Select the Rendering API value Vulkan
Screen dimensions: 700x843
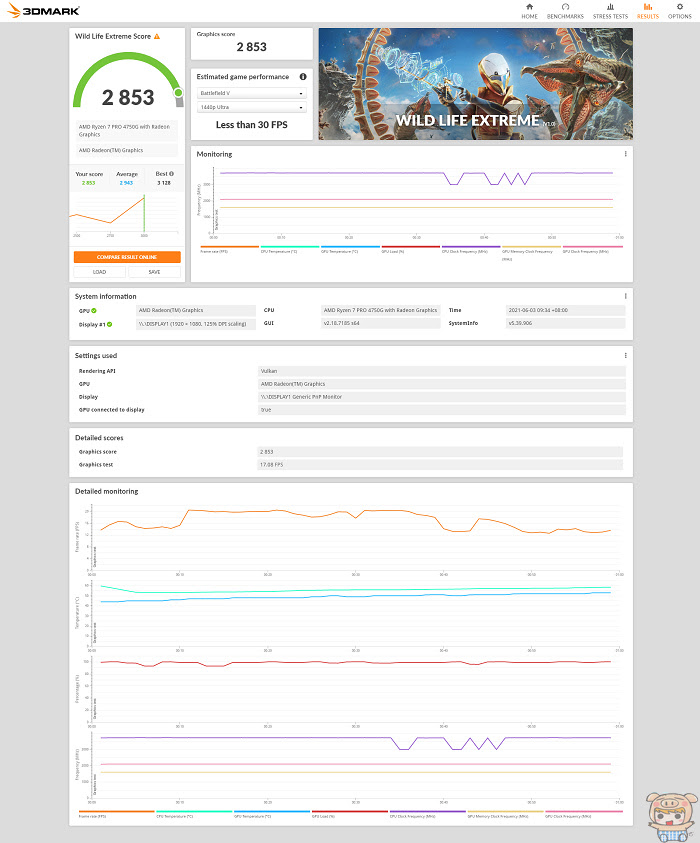(442, 371)
